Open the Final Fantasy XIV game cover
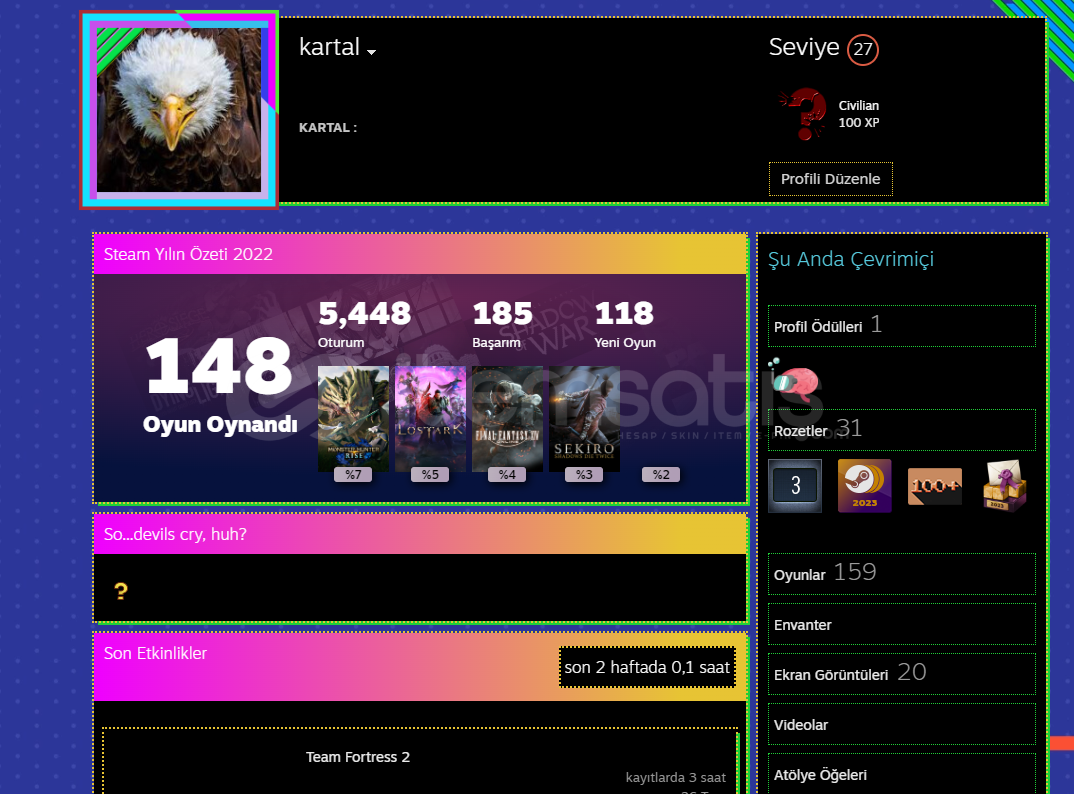 click(508, 419)
